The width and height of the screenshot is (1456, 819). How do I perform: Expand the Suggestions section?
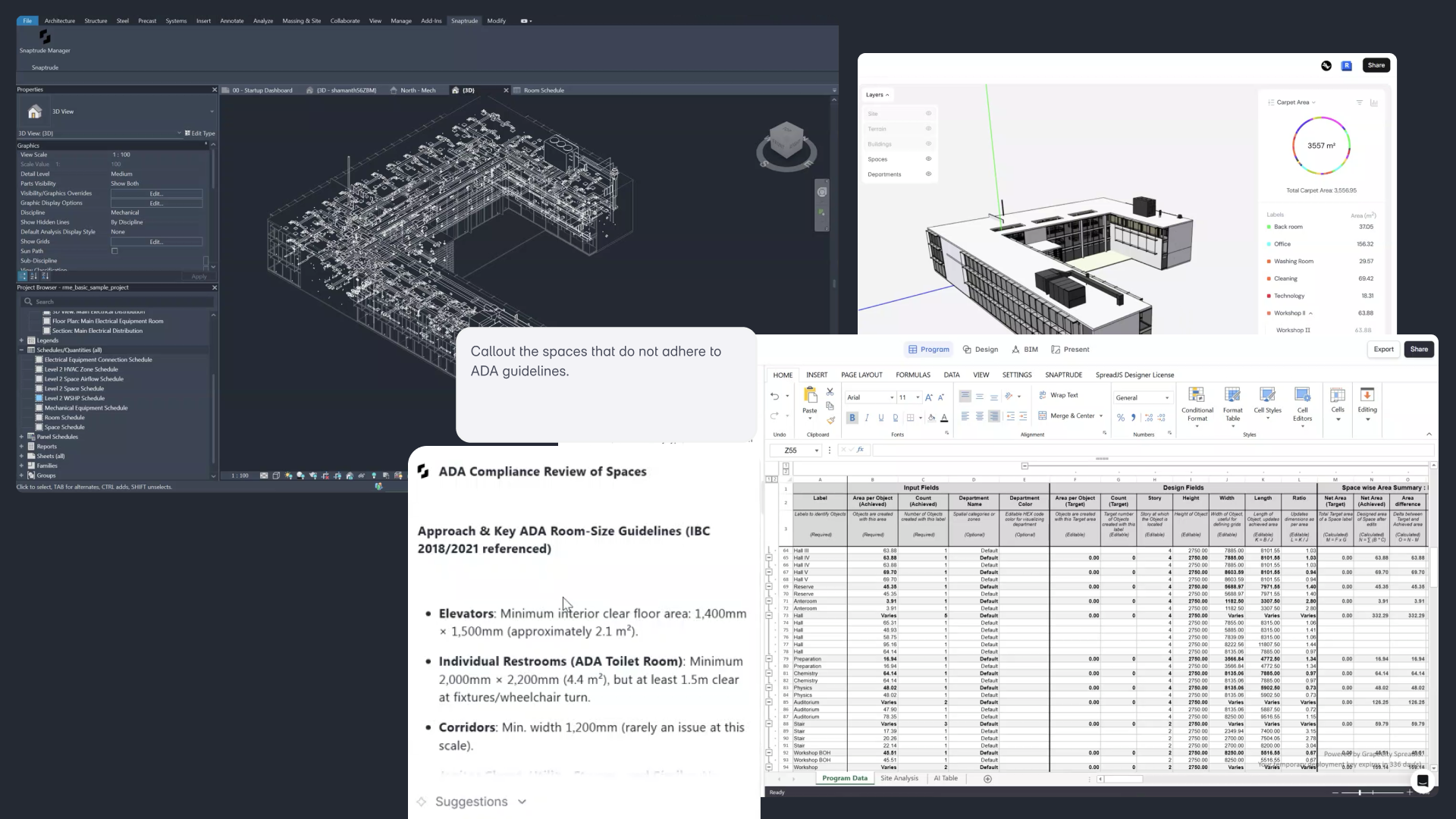522,802
